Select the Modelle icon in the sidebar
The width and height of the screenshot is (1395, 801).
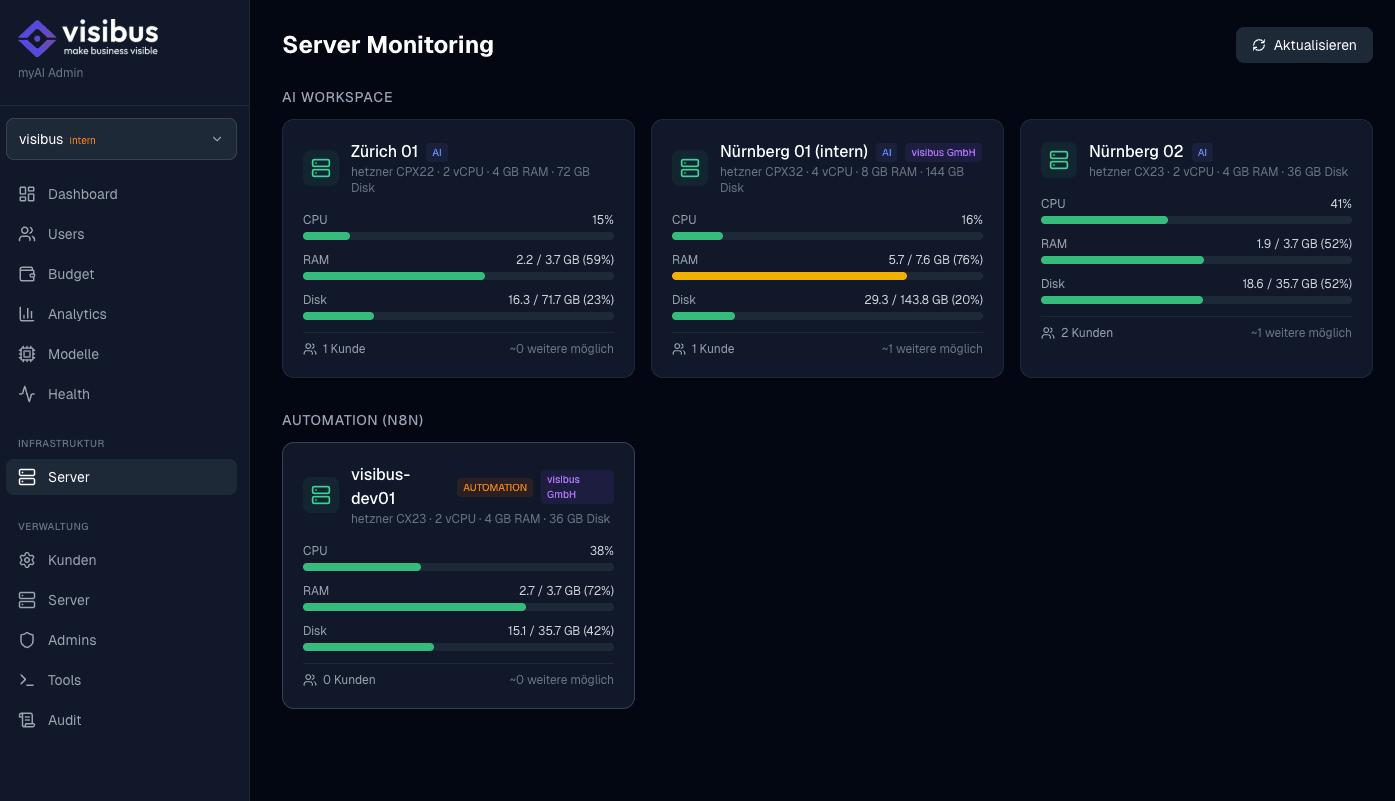[x=27, y=354]
